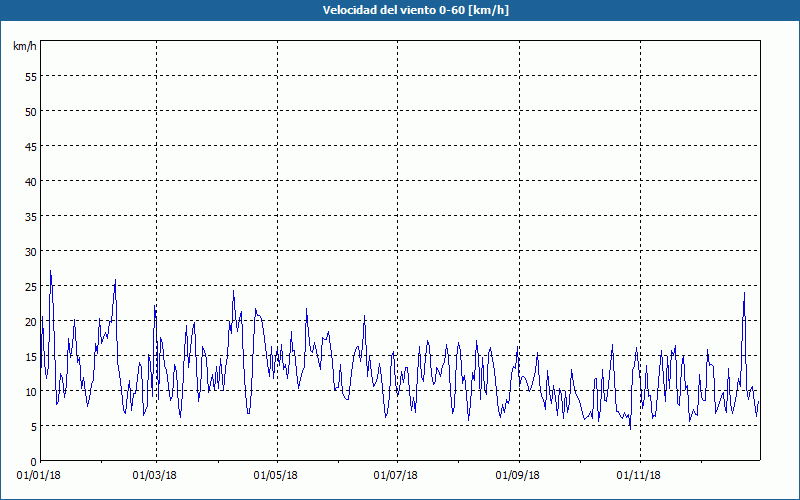The height and width of the screenshot is (500, 800).
Task: Click the 15 value on y-axis
Action: tap(31, 357)
